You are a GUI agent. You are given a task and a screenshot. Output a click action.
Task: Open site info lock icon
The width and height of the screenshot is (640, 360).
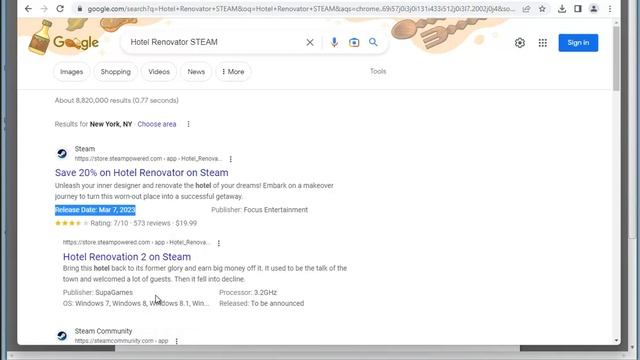pyautogui.click(x=80, y=9)
